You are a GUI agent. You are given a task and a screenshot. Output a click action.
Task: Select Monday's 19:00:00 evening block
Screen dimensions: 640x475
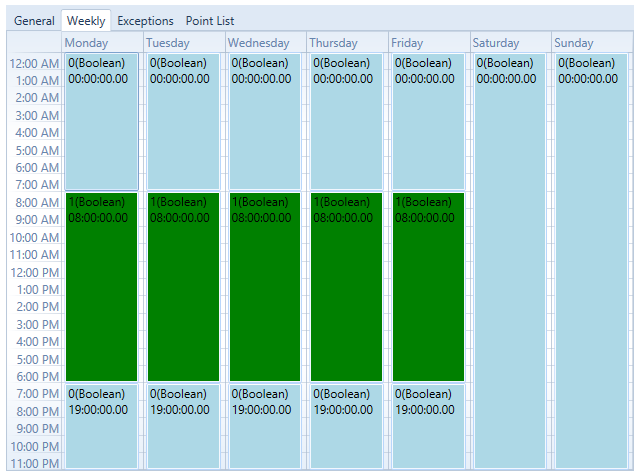[101, 427]
